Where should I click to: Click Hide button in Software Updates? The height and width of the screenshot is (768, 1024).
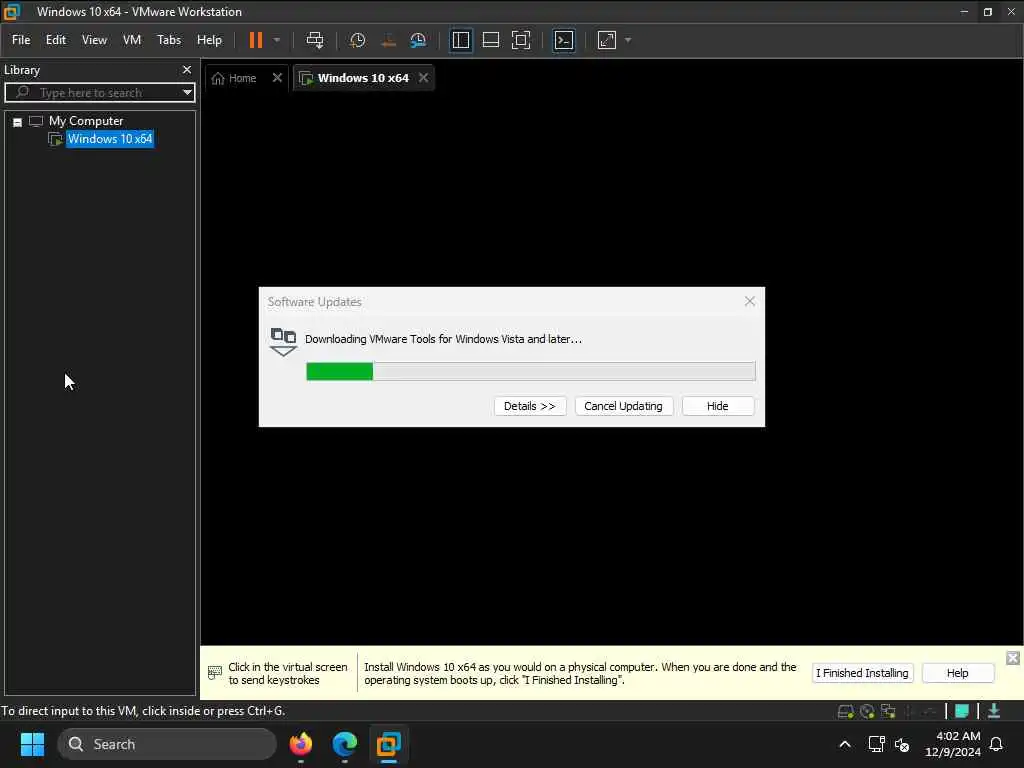point(717,406)
